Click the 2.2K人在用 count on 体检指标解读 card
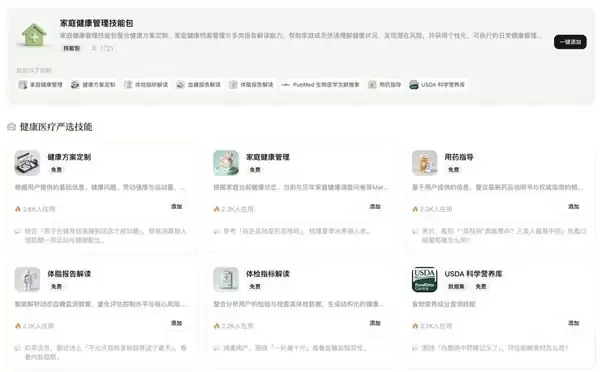Viewport: 600px width, 372px height. 237,326
